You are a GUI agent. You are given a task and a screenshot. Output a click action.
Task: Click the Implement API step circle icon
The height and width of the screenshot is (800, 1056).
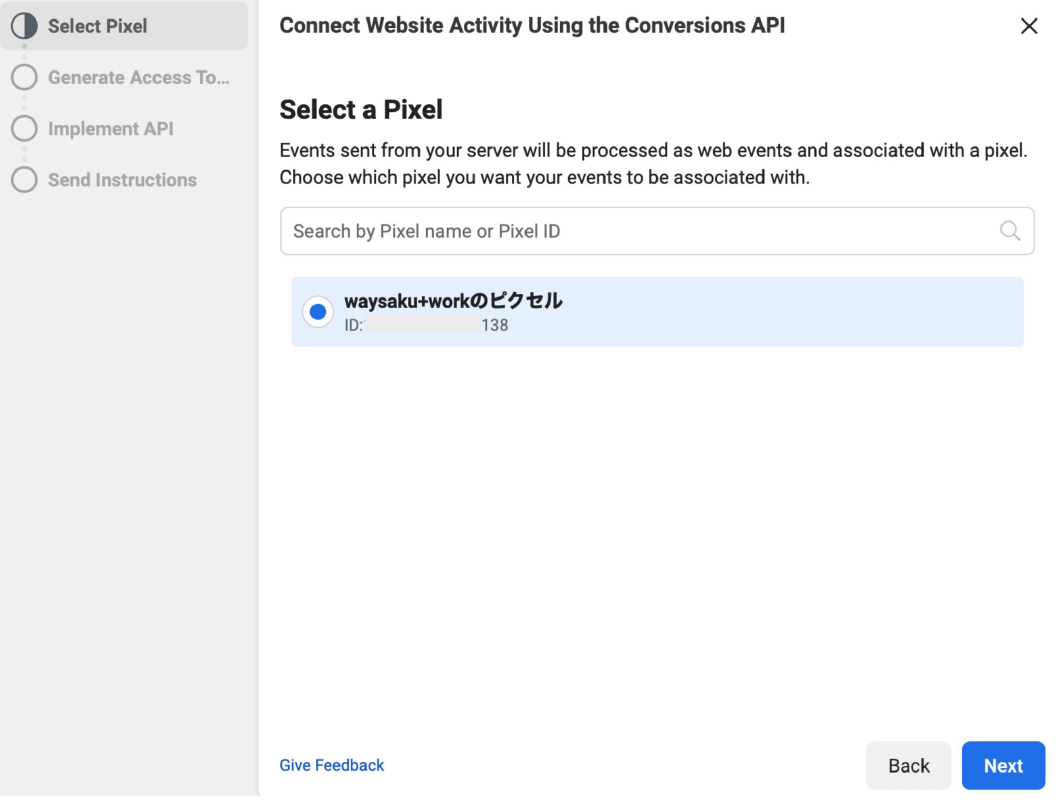(24, 129)
